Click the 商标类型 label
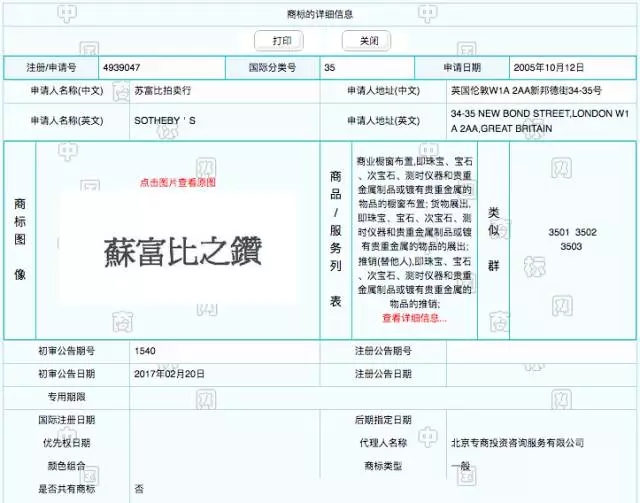Viewport: 640px width, 503px height. (x=383, y=465)
